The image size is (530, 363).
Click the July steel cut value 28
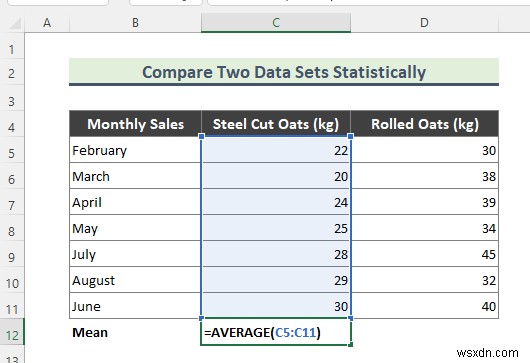click(276, 254)
